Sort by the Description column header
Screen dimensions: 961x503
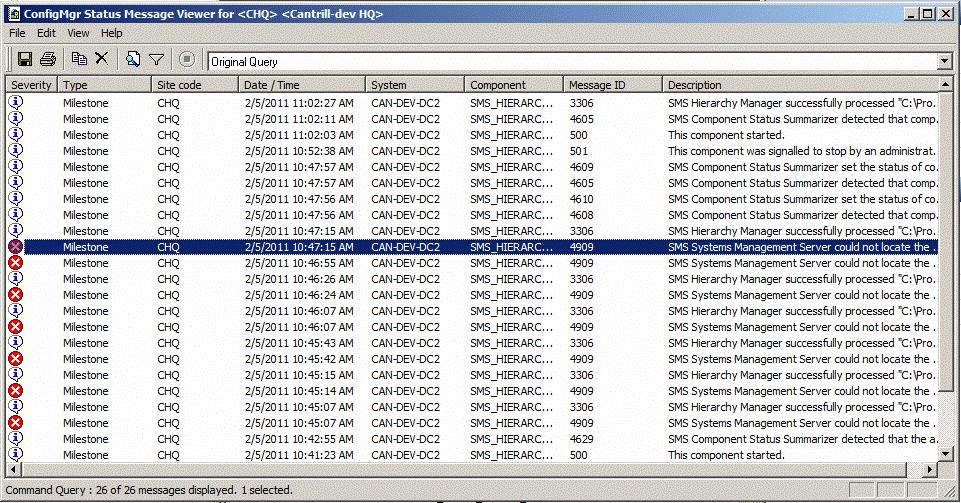coord(800,85)
